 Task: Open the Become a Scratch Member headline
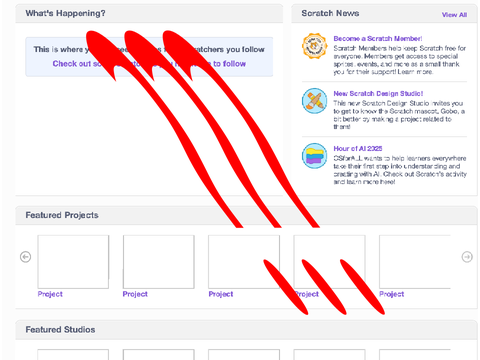[x=378, y=38]
